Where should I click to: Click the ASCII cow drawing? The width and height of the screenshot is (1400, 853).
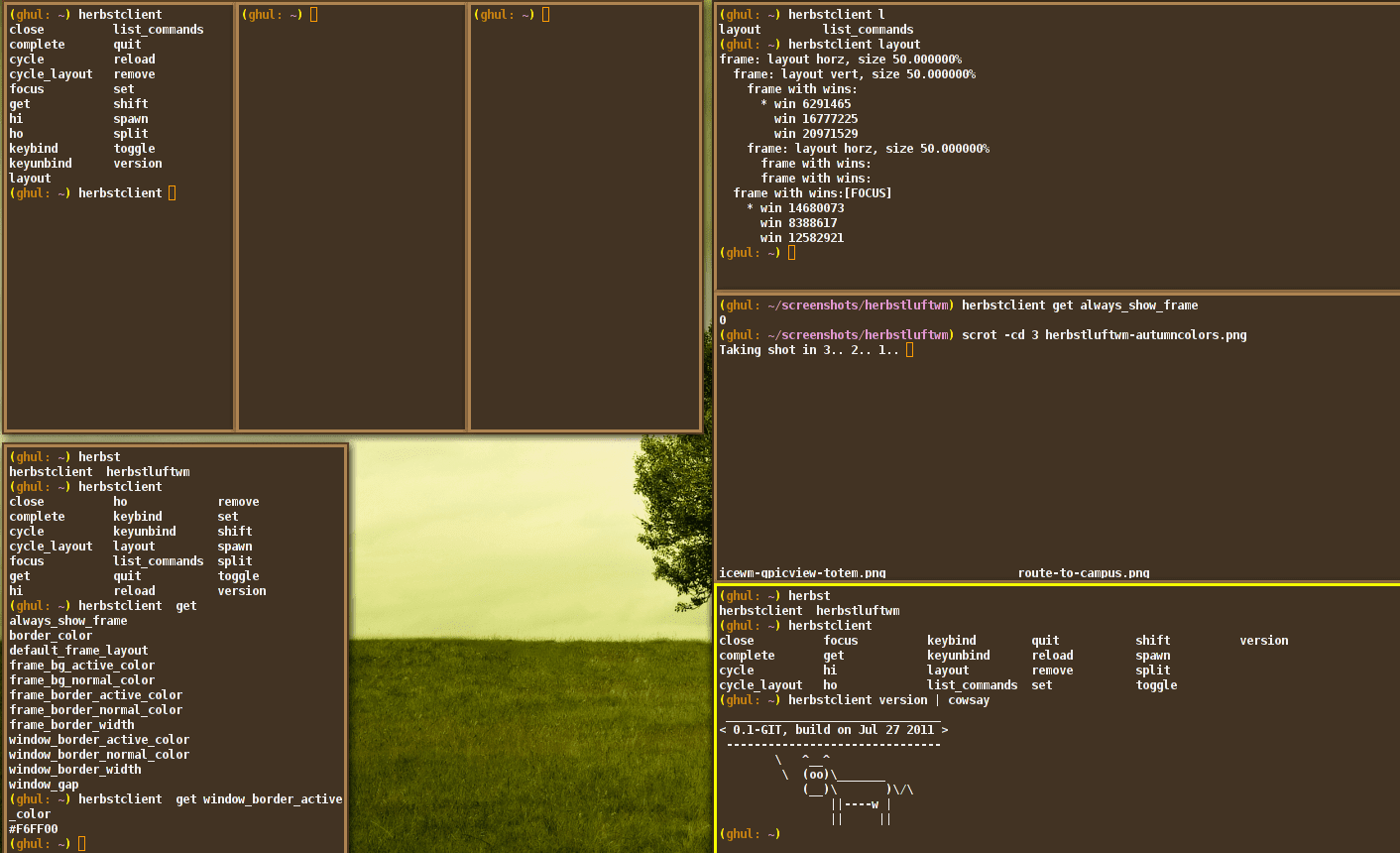pyautogui.click(x=845, y=790)
